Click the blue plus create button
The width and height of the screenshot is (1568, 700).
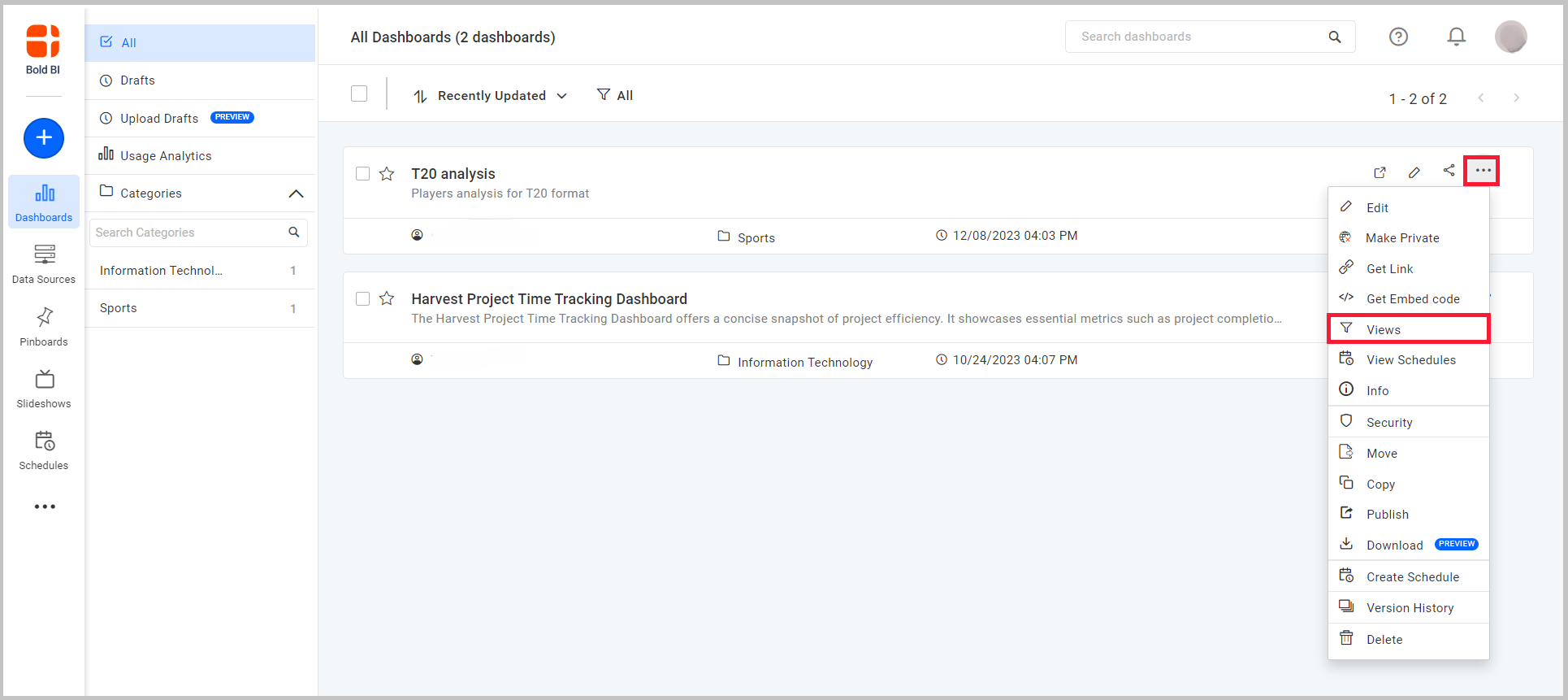[x=44, y=138]
